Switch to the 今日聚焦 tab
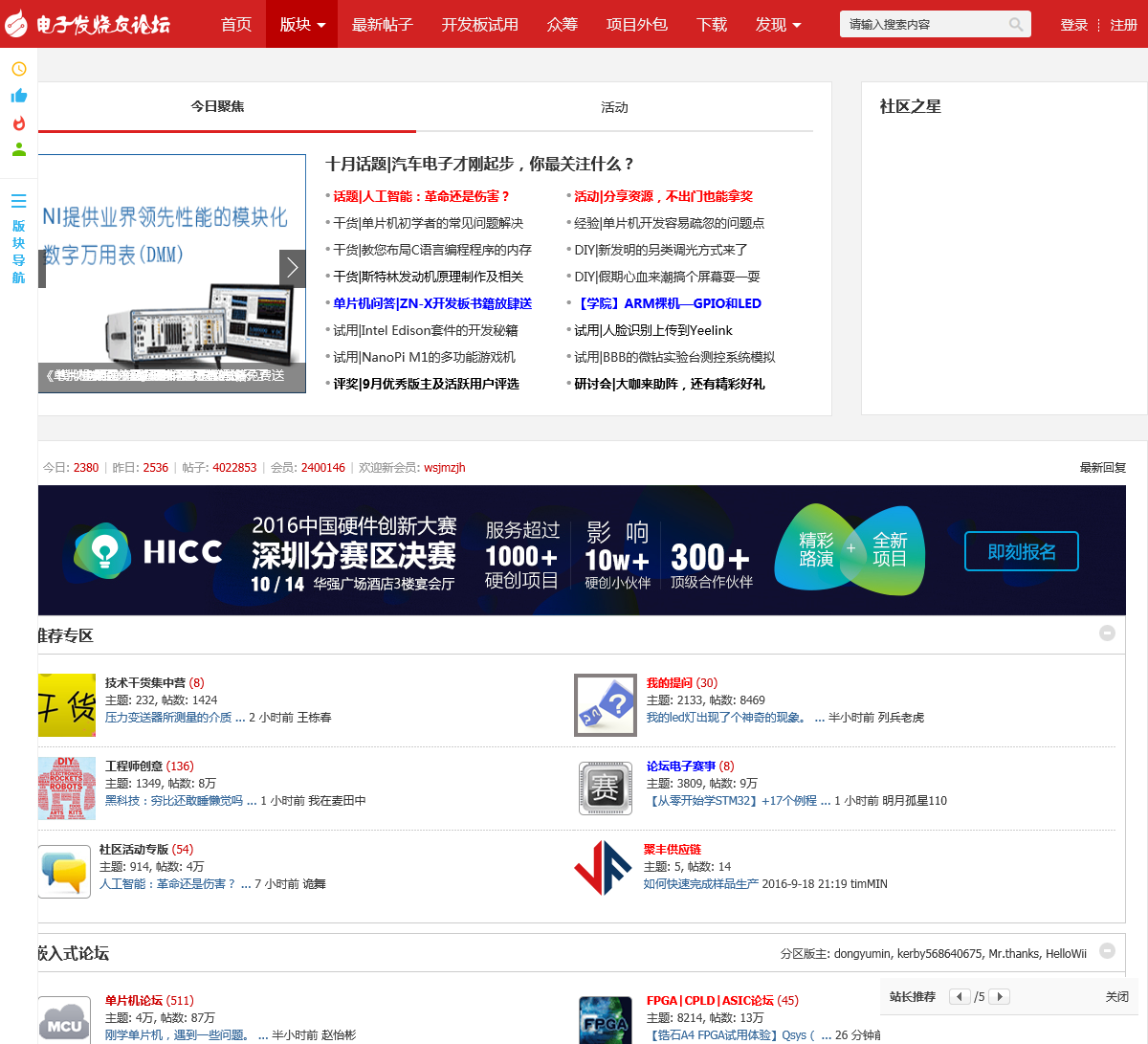The height and width of the screenshot is (1044, 1148). pyautogui.click(x=217, y=106)
